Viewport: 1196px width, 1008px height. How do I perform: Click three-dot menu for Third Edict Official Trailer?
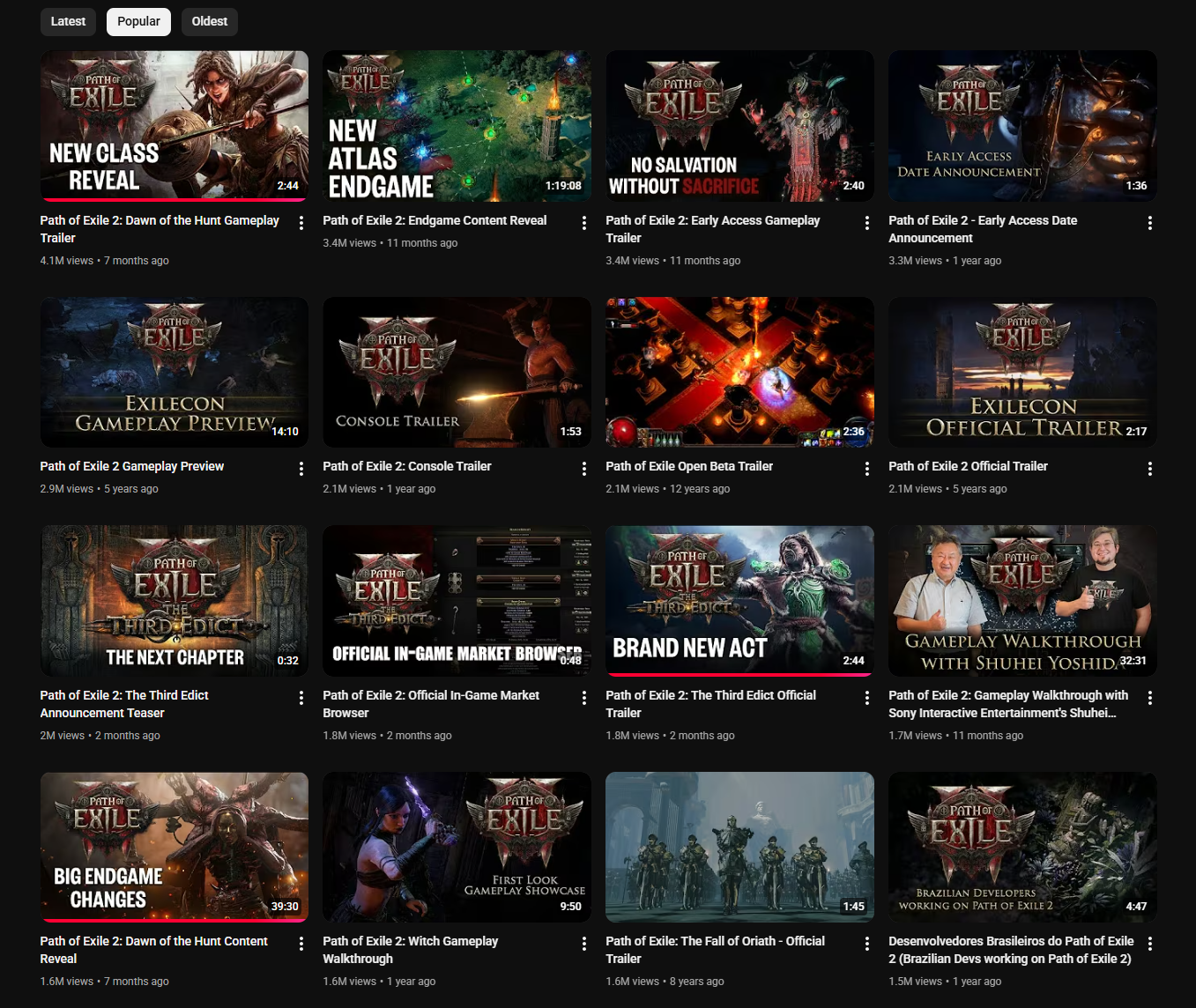(867, 698)
